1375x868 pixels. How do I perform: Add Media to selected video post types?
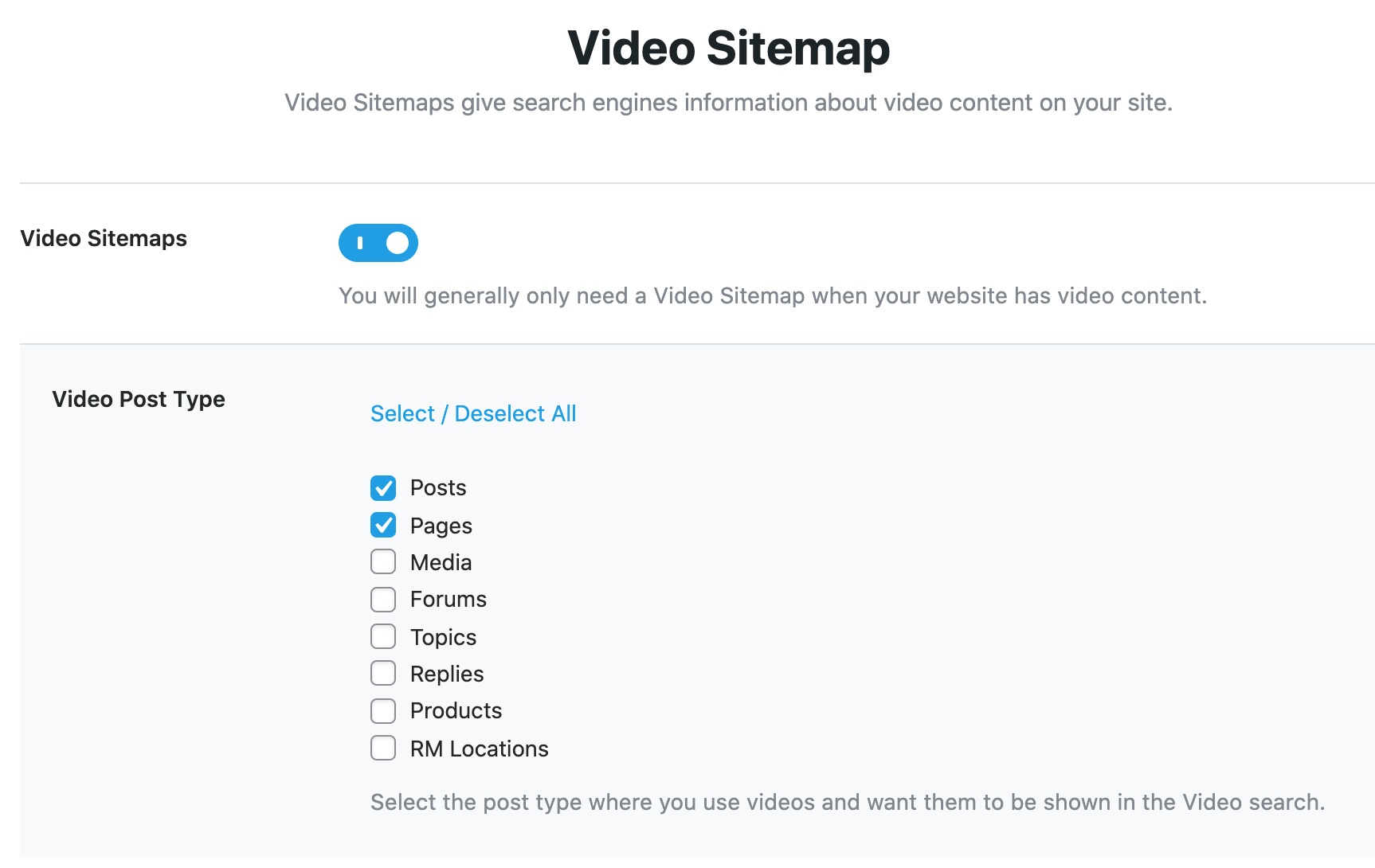point(383,561)
